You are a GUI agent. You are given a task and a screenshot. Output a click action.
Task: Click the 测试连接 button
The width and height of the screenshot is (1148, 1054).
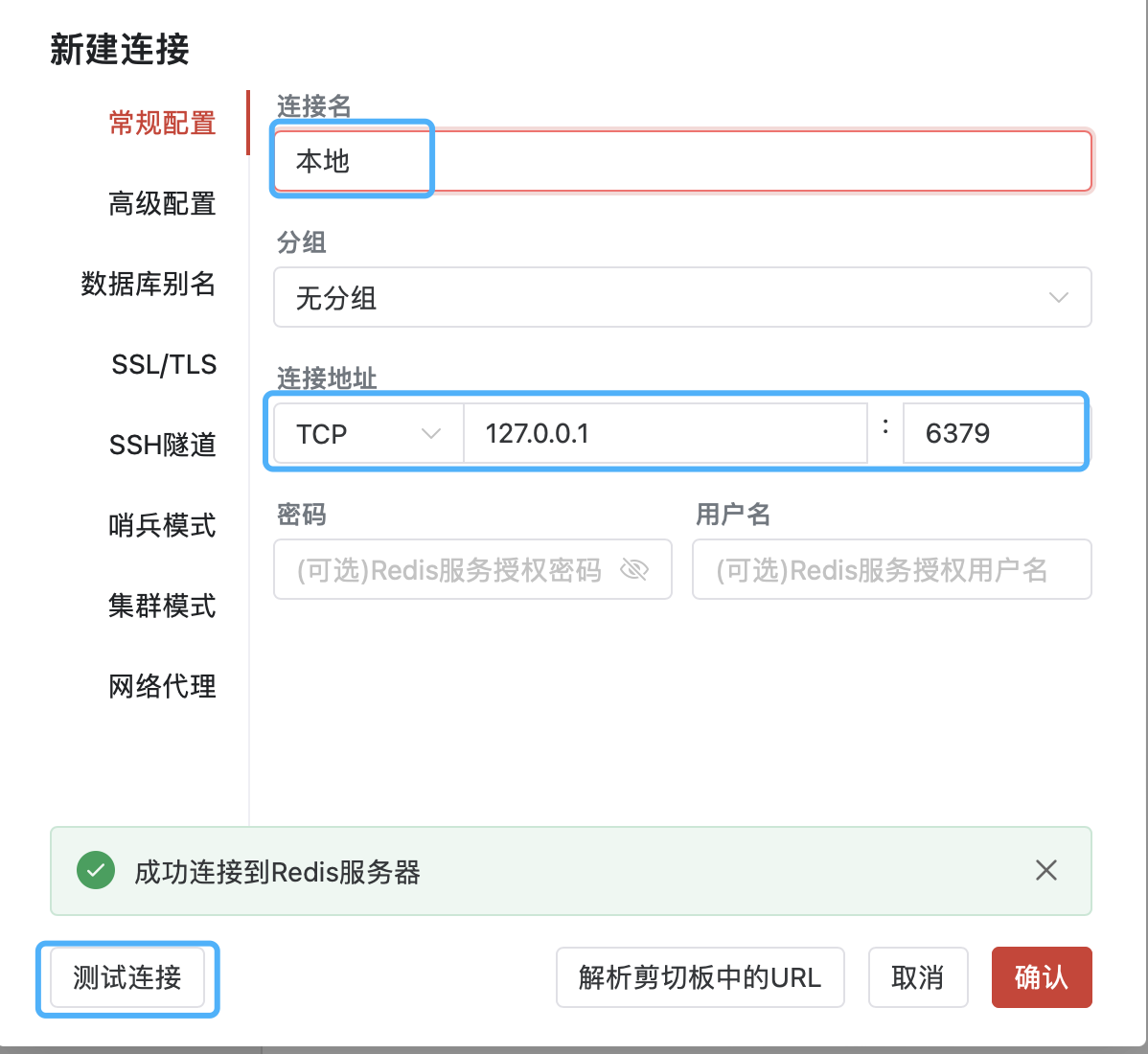pos(127,977)
